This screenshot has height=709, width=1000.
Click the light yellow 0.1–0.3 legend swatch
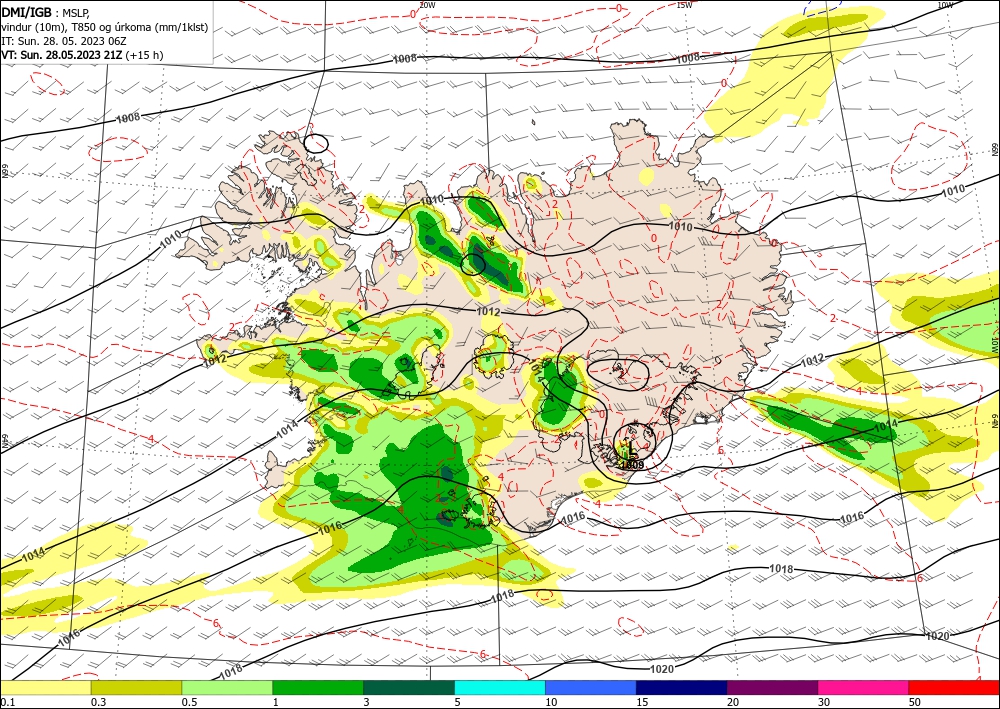pos(45,688)
